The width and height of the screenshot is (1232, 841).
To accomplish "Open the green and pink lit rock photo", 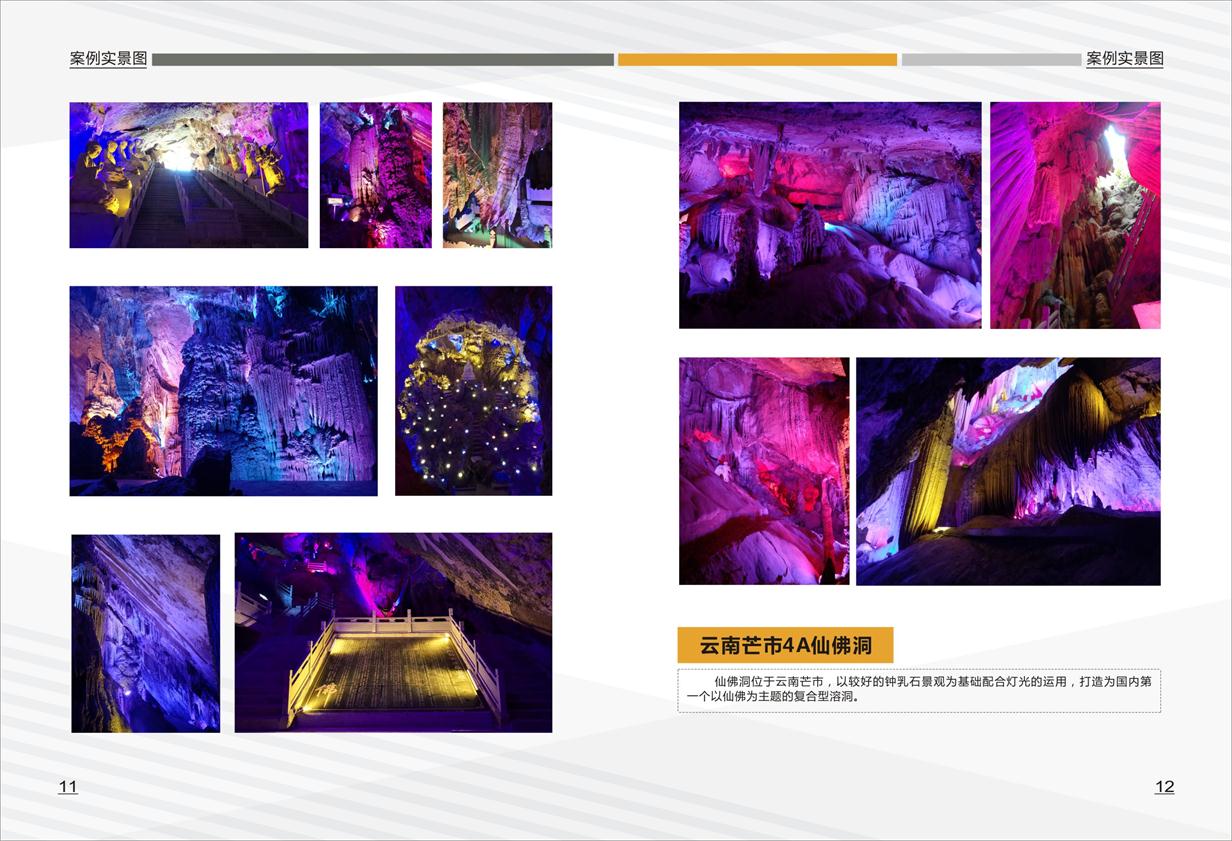I will 497,175.
